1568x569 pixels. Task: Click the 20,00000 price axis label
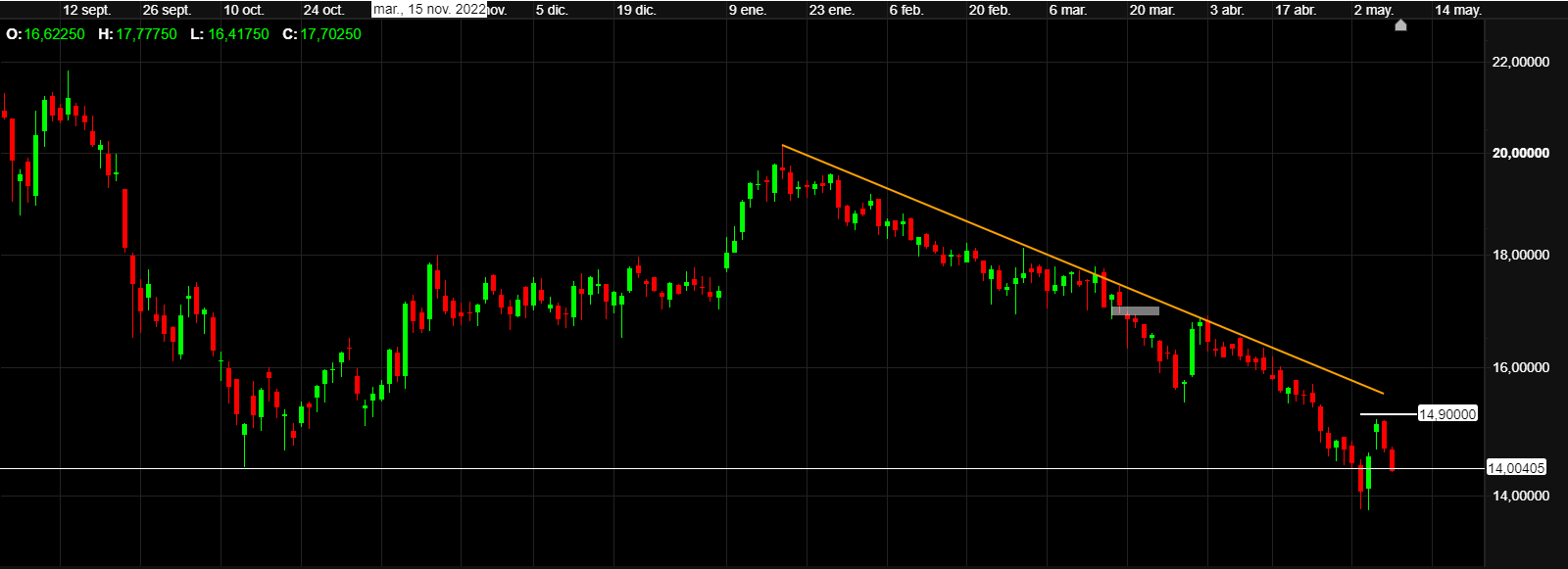pos(1520,153)
